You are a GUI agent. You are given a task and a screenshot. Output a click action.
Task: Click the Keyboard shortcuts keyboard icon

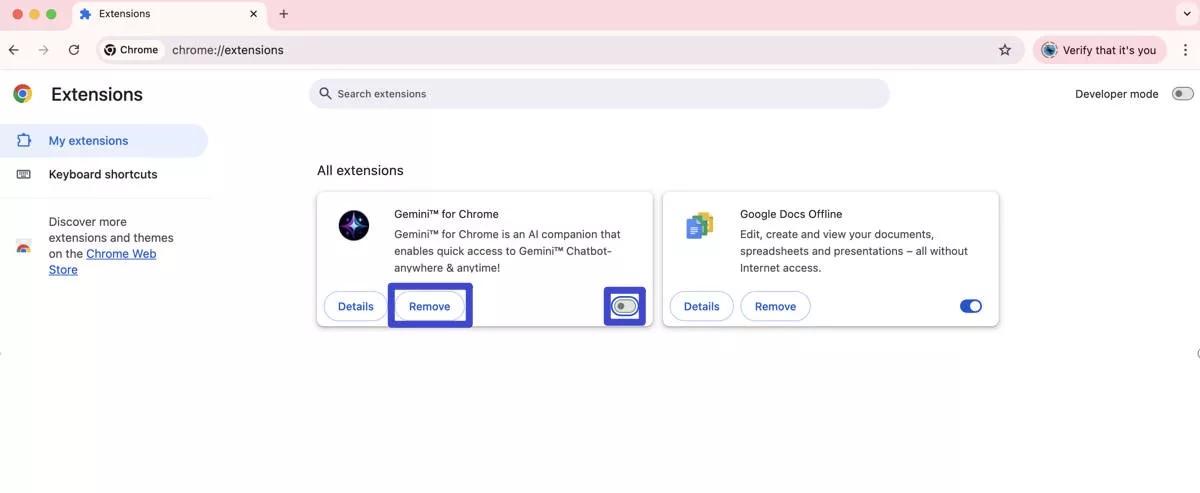coord(24,174)
